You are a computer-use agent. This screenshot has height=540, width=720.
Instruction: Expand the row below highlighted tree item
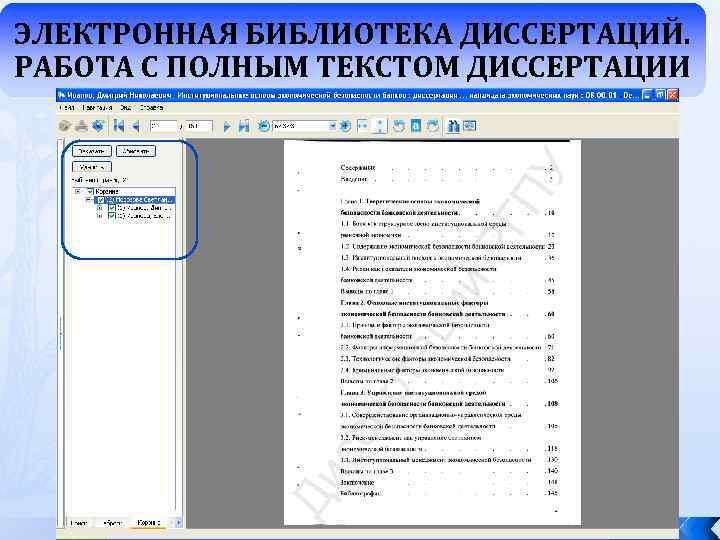pos(100,208)
